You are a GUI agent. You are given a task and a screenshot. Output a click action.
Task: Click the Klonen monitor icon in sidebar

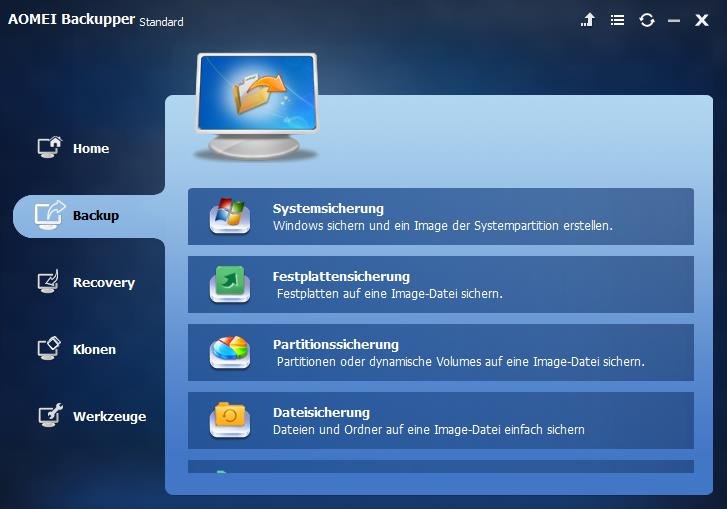pos(49,348)
